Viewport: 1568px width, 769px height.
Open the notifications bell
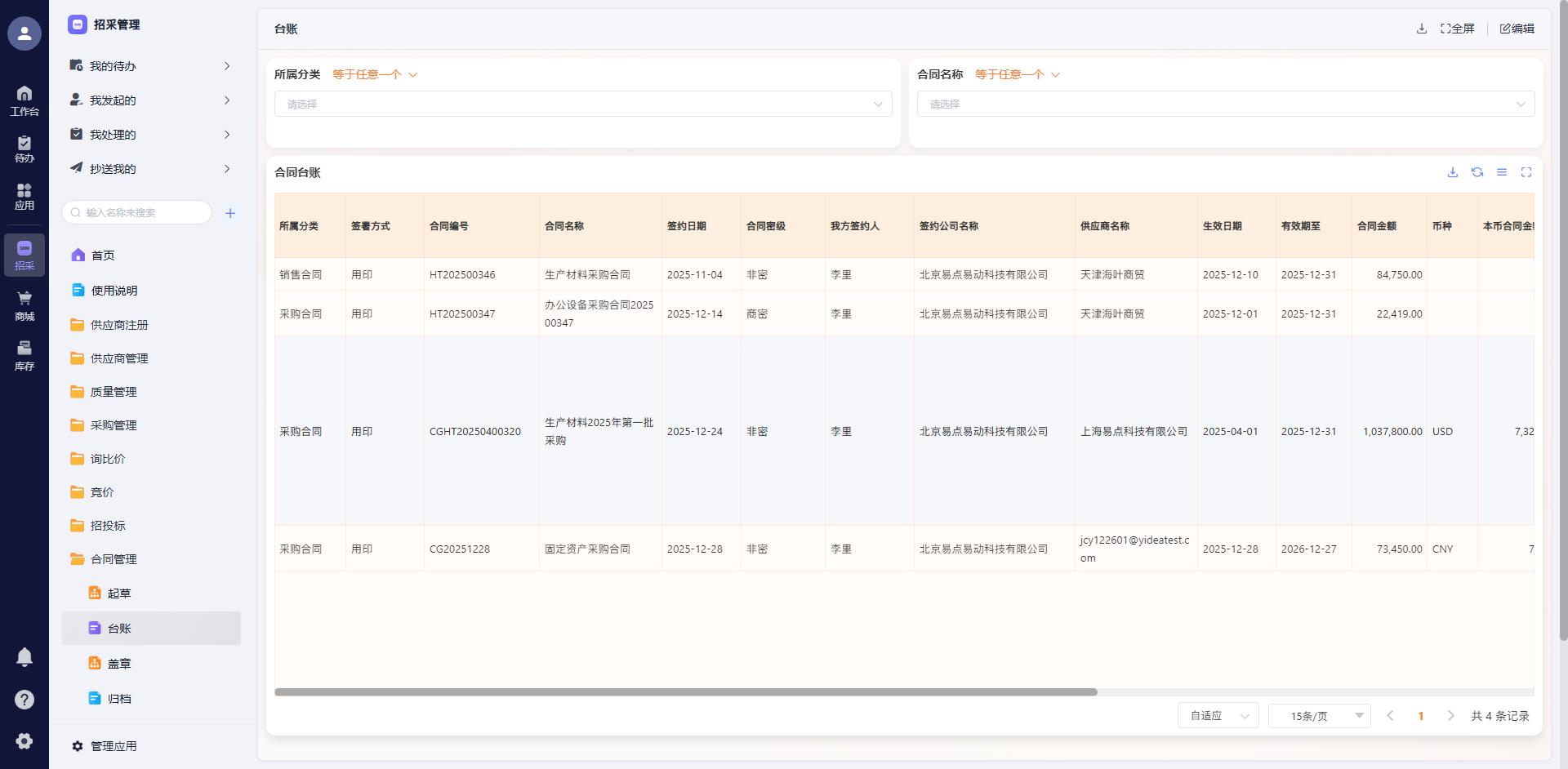click(24, 657)
